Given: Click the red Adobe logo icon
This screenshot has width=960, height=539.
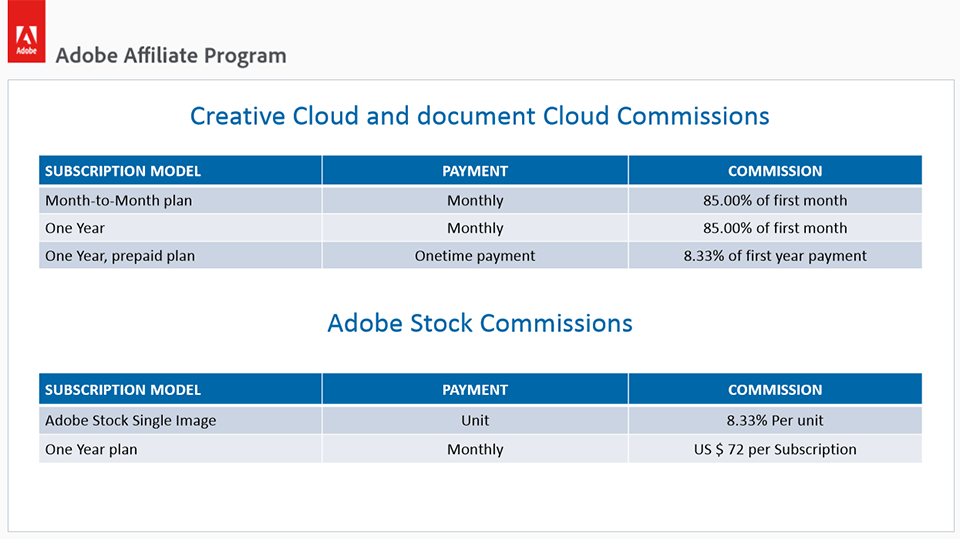Looking at the screenshot, I should pos(26,31).
